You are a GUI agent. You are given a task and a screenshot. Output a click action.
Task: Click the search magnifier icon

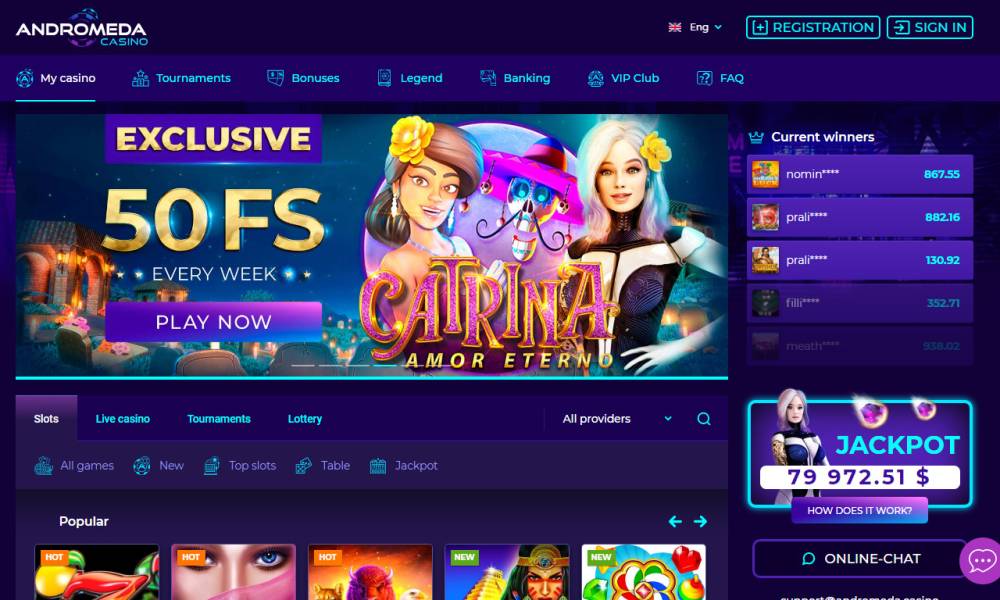click(703, 419)
